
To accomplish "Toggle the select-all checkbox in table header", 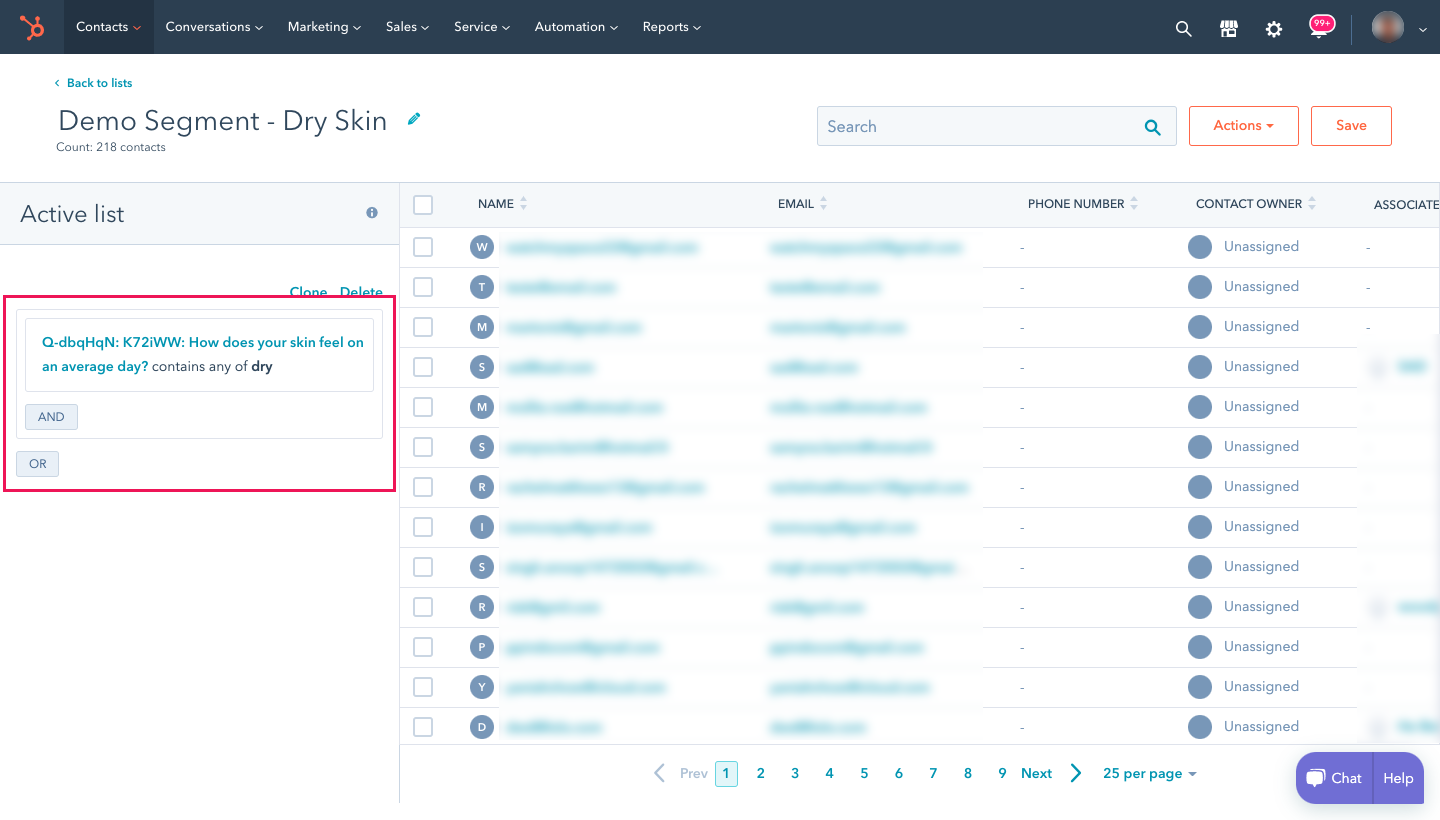I will (423, 205).
